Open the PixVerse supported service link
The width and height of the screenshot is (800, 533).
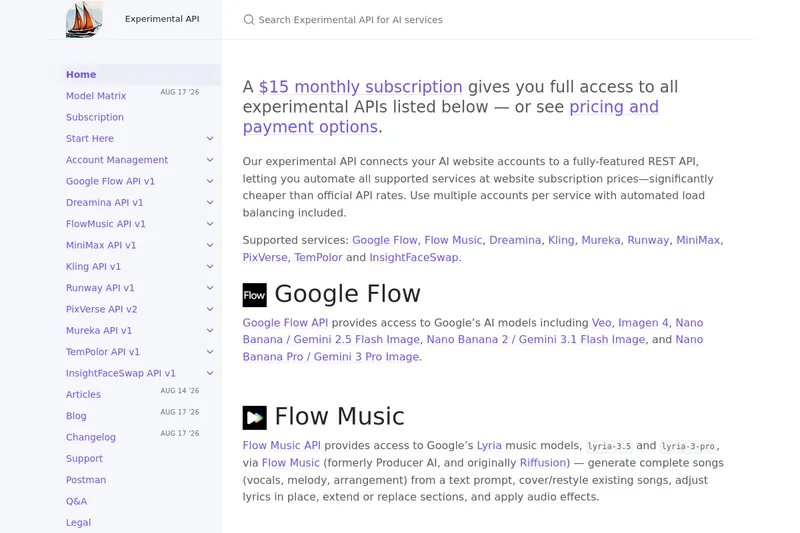265,258
